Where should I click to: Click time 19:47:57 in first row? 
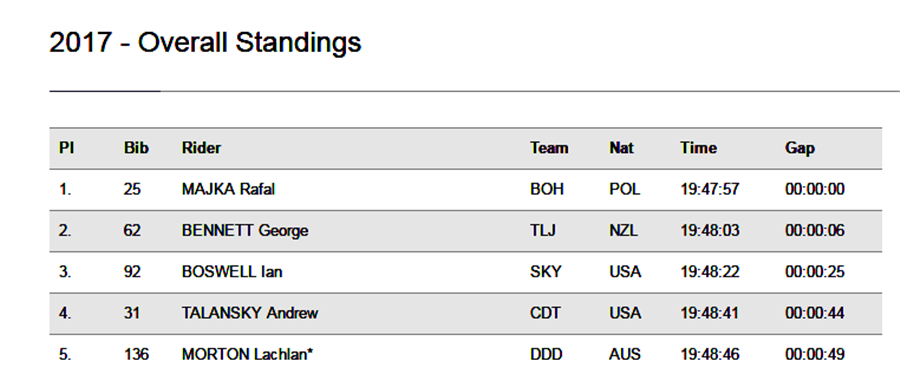click(710, 189)
